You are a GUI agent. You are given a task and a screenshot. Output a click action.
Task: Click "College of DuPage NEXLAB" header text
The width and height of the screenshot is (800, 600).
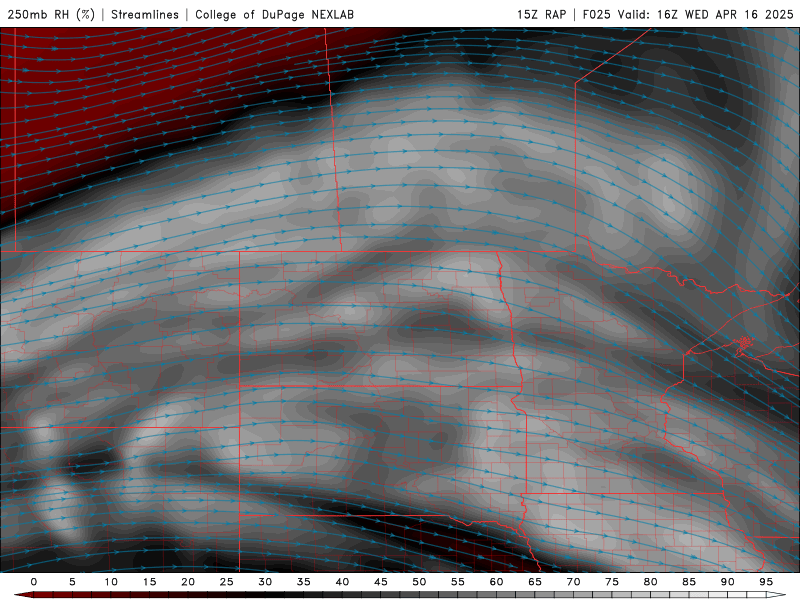(x=274, y=14)
